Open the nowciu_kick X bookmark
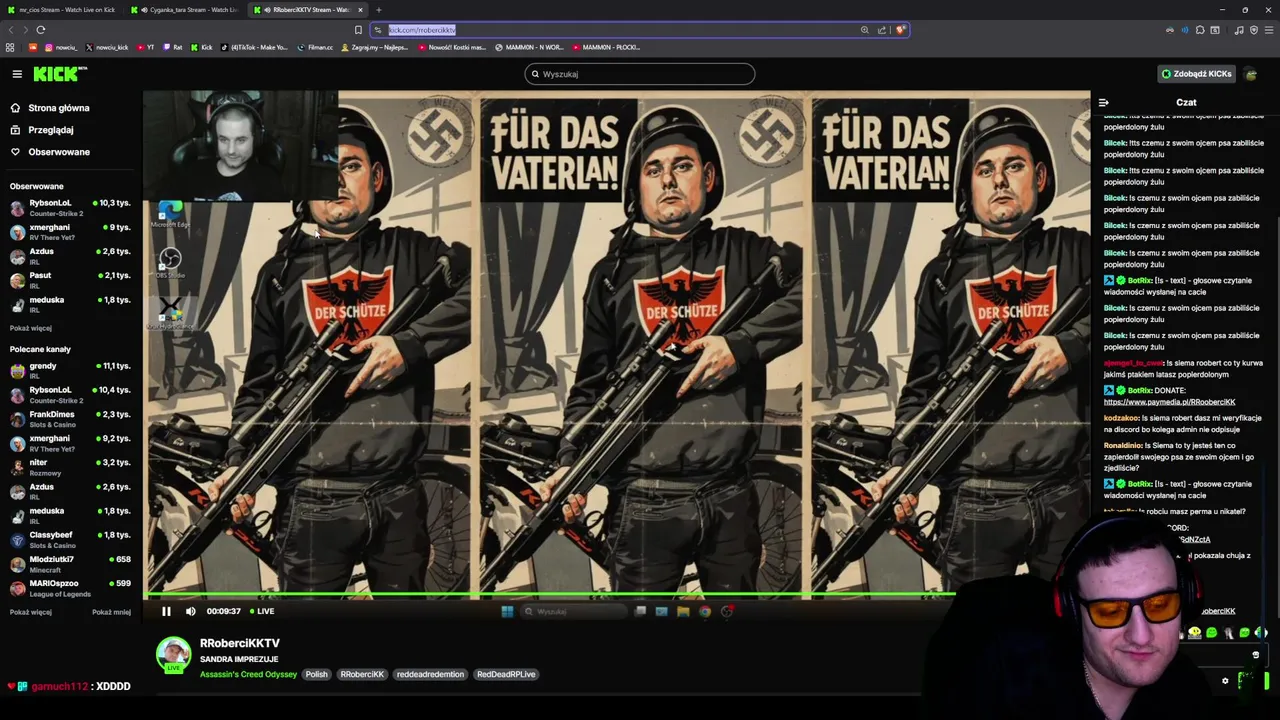The image size is (1280, 720). (x=107, y=47)
